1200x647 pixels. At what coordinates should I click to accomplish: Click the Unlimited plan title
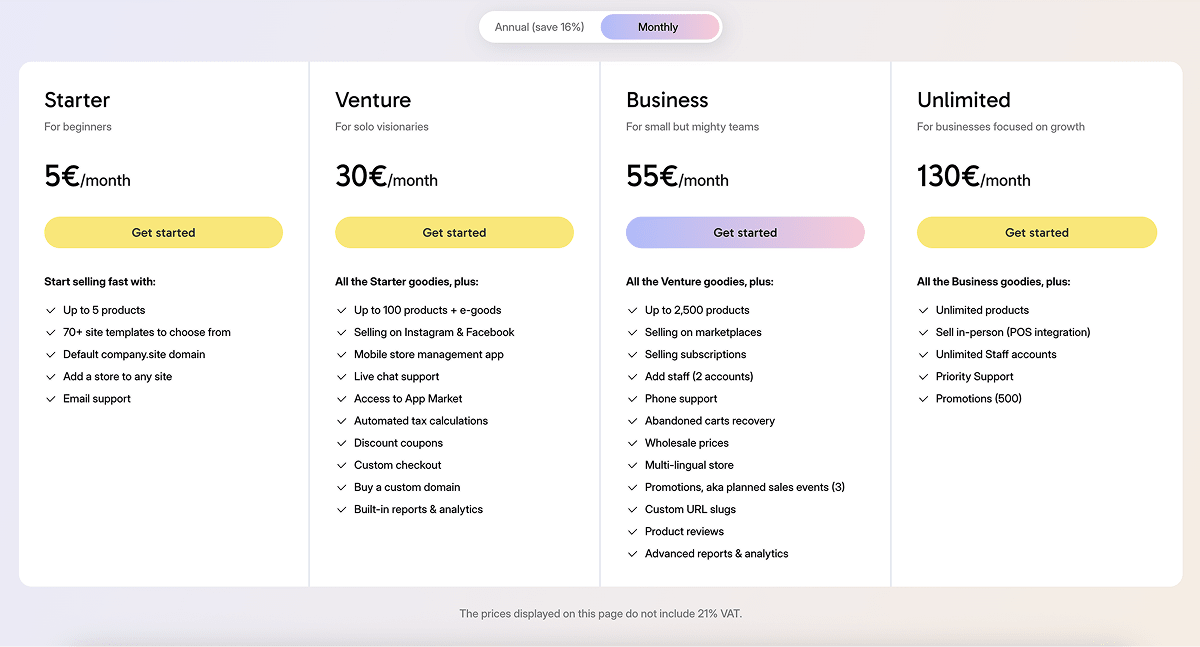click(x=963, y=100)
